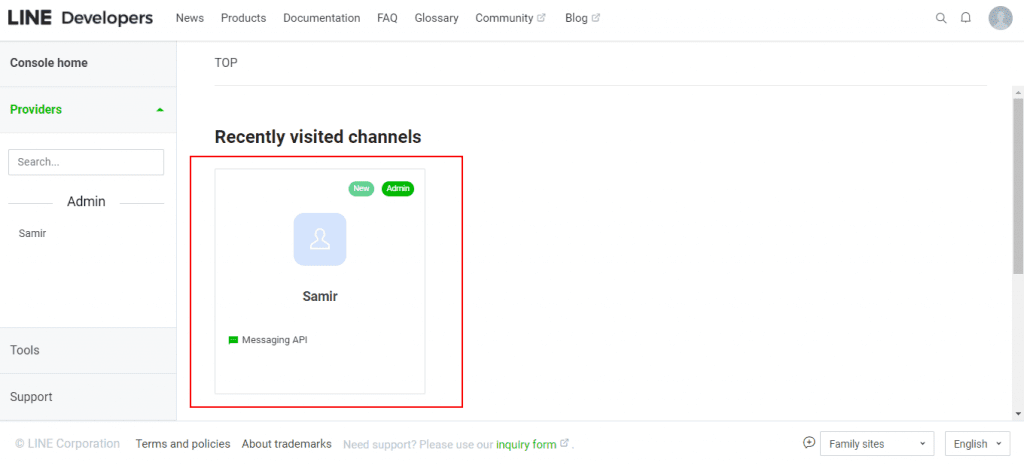Click the inquiry form external icon
The image size is (1024, 465).
click(565, 443)
